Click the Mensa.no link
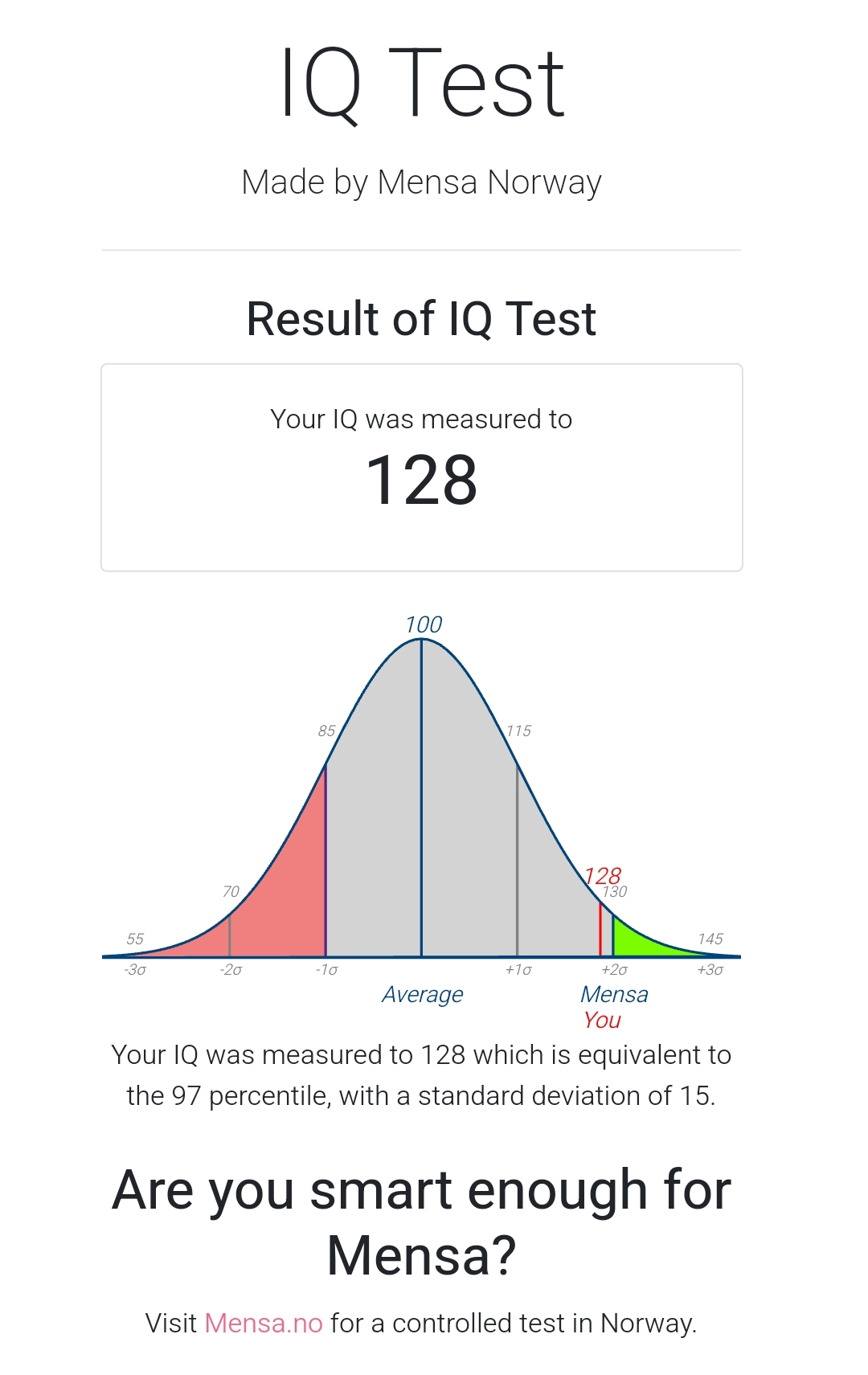 [x=263, y=1323]
